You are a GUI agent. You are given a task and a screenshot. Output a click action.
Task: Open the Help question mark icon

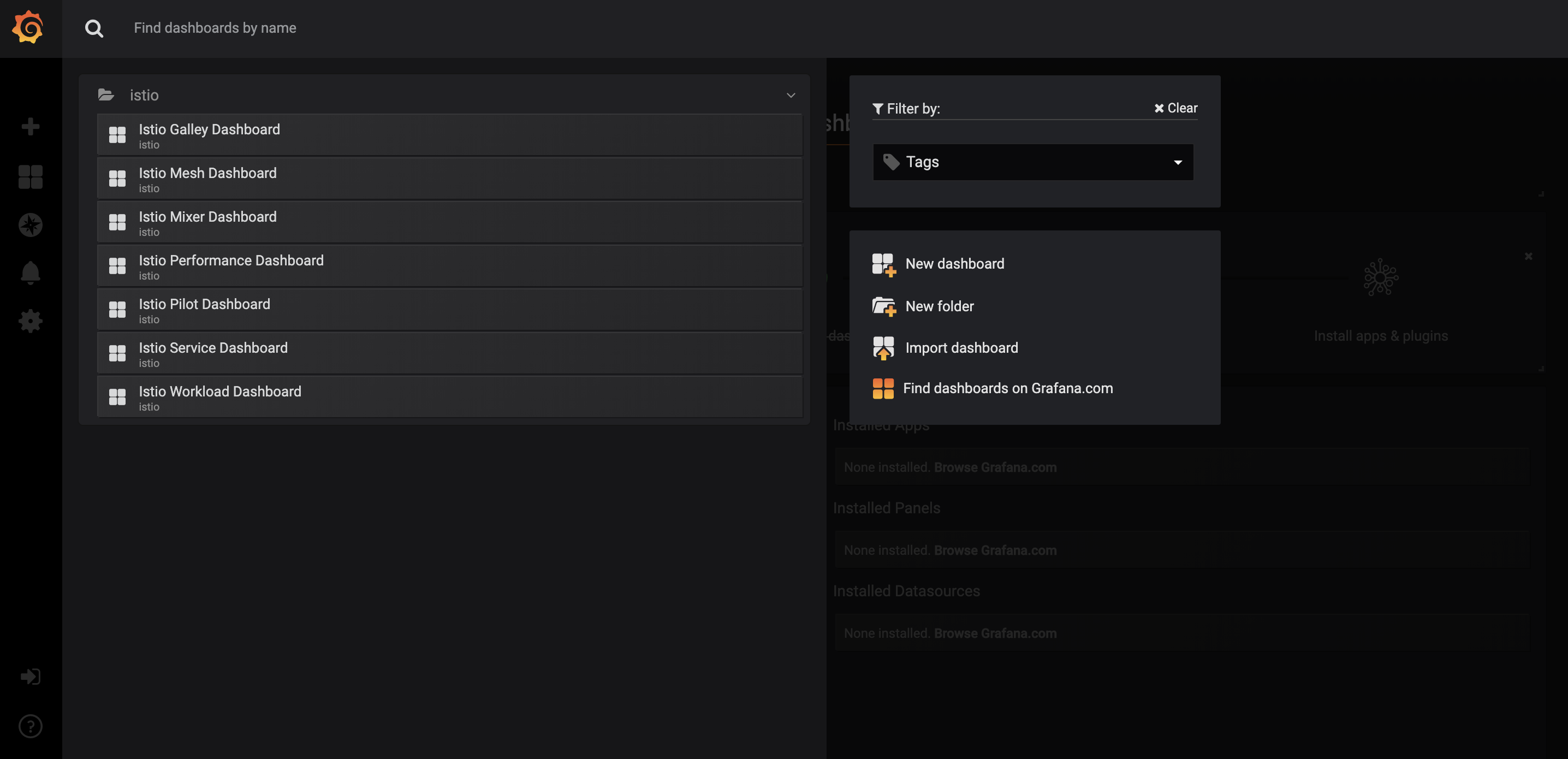[31, 726]
